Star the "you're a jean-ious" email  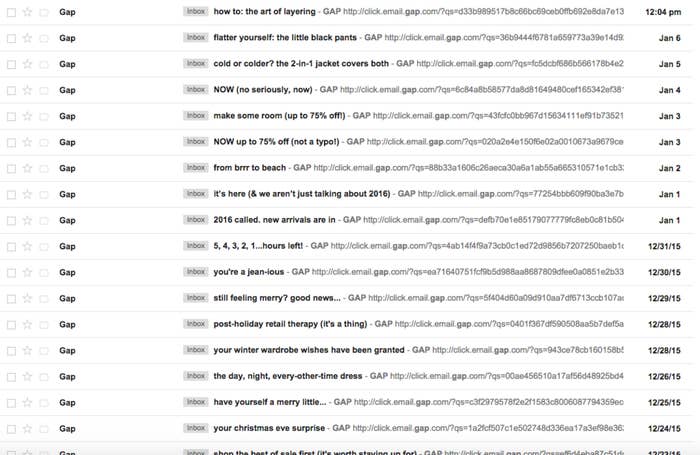pyautogui.click(x=27, y=272)
